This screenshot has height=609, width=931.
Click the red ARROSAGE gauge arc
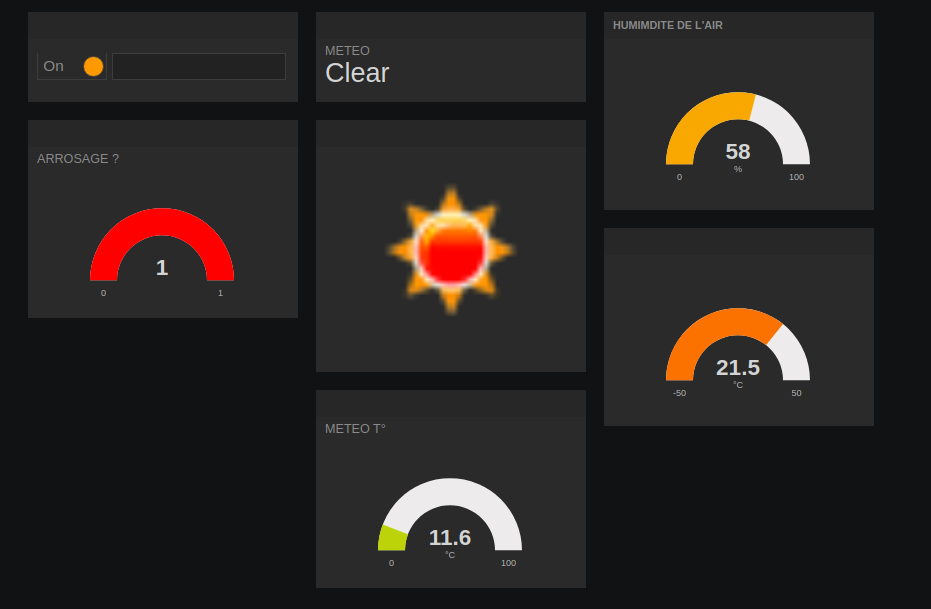click(x=162, y=222)
